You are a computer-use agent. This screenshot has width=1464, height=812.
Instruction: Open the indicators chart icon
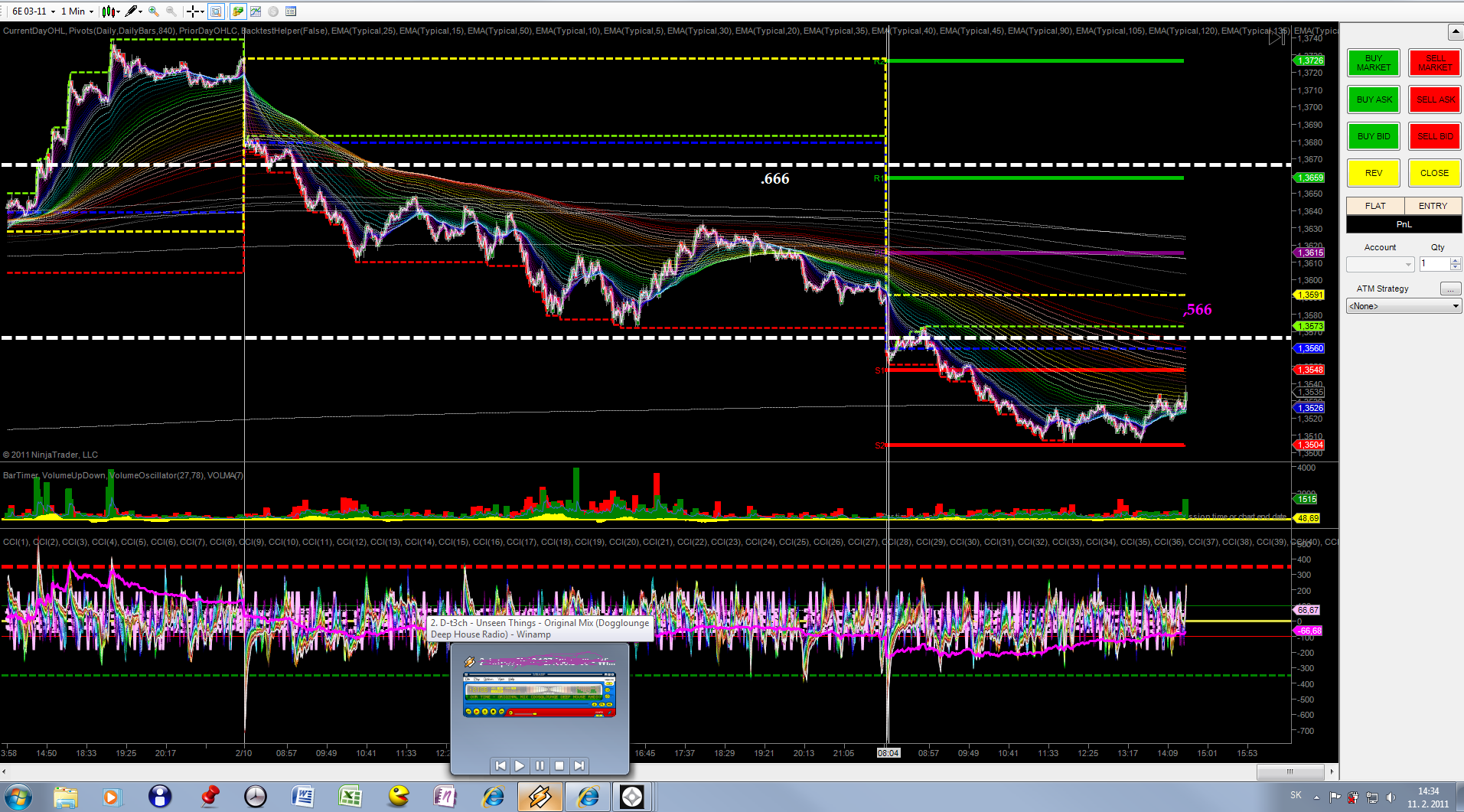point(256,11)
